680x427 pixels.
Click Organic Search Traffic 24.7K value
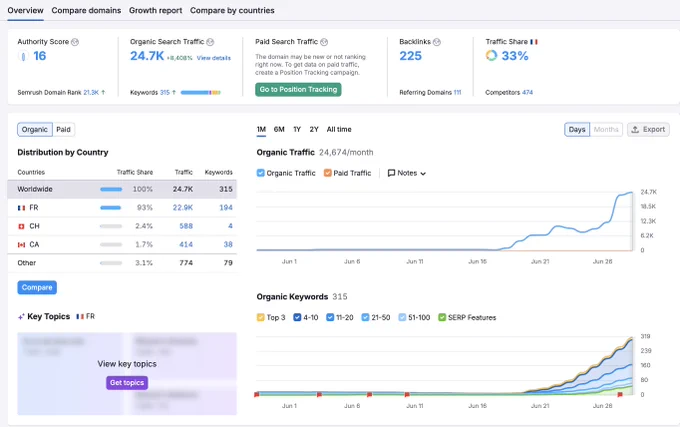pos(147,56)
